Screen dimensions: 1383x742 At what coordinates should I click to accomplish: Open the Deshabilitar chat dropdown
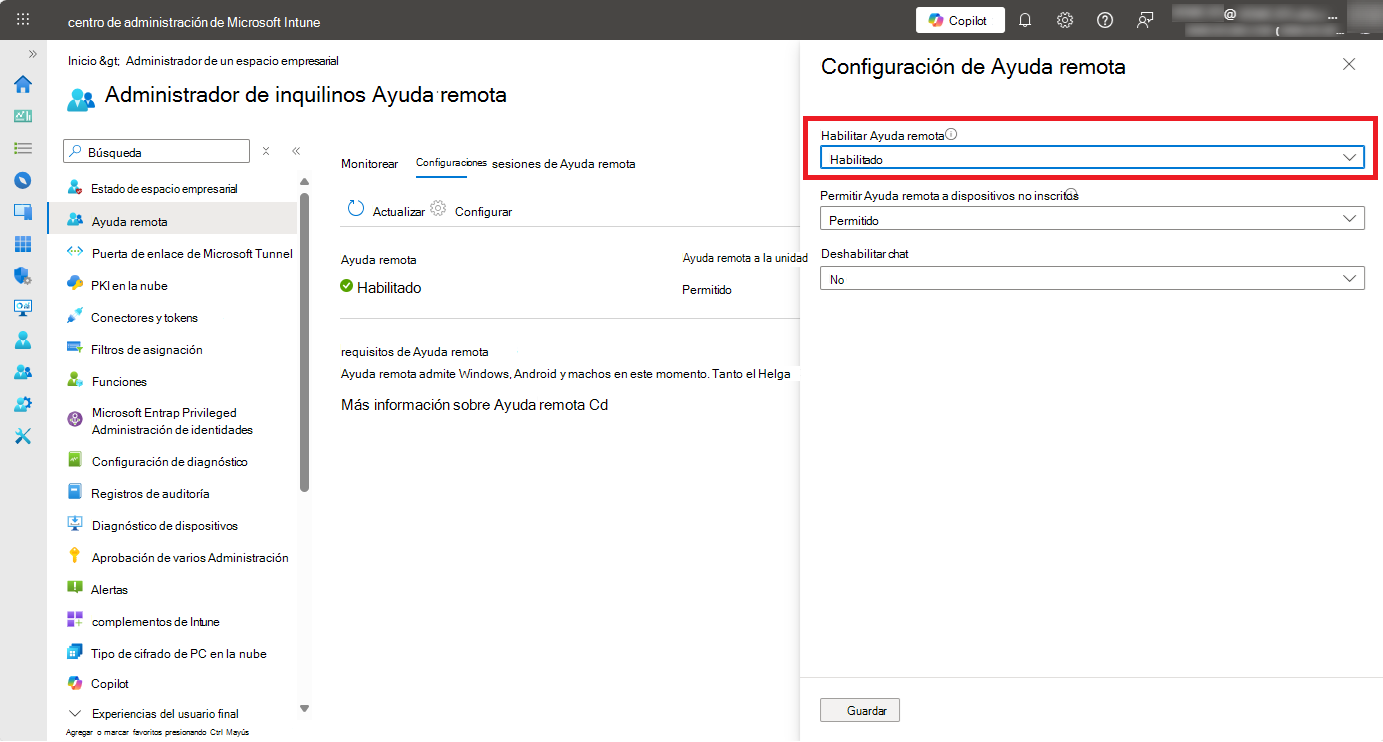[1092, 279]
